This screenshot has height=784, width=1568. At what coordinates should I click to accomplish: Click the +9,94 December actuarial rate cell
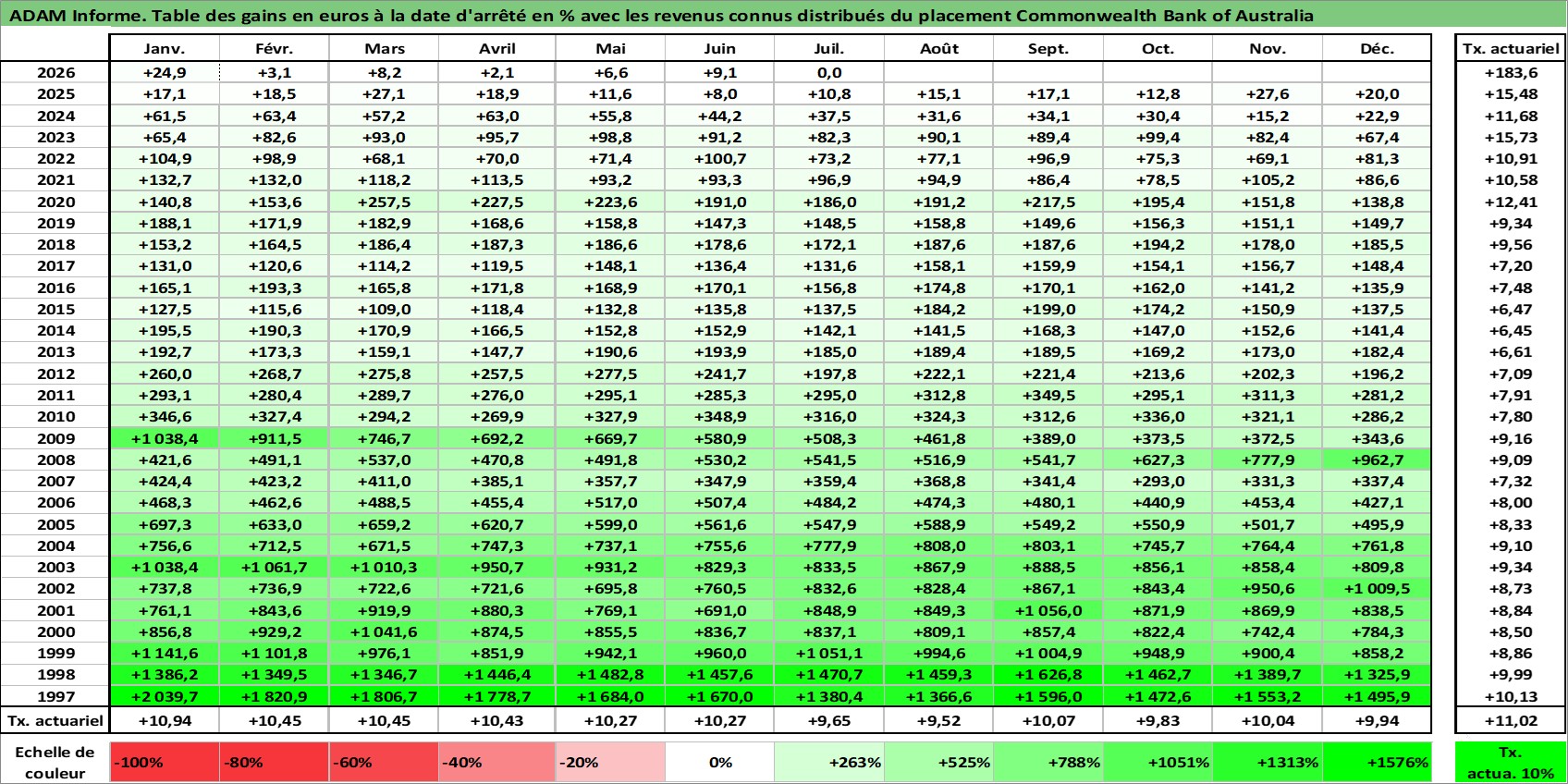tap(1377, 720)
